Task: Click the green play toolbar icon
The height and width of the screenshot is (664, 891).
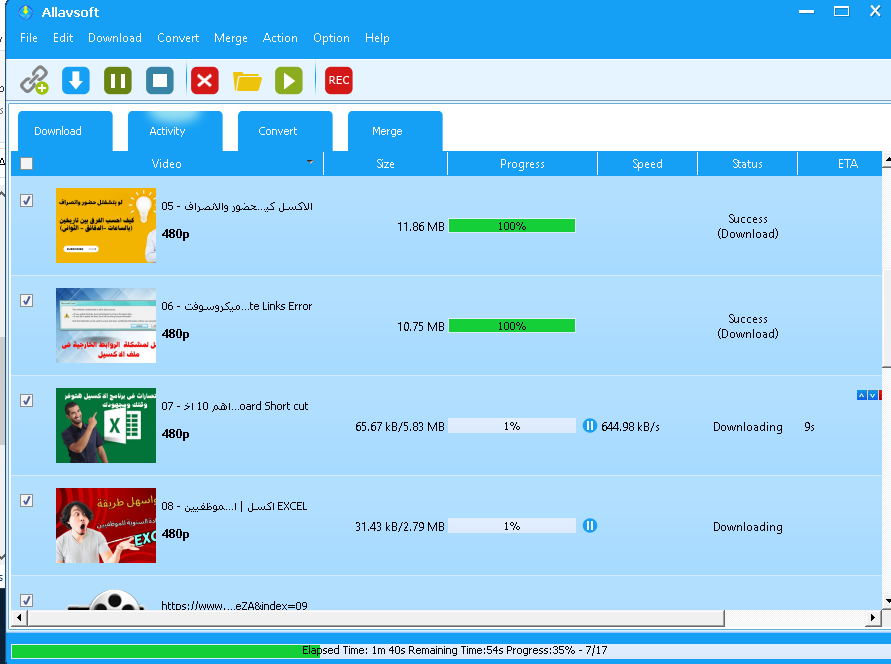Action: point(289,80)
